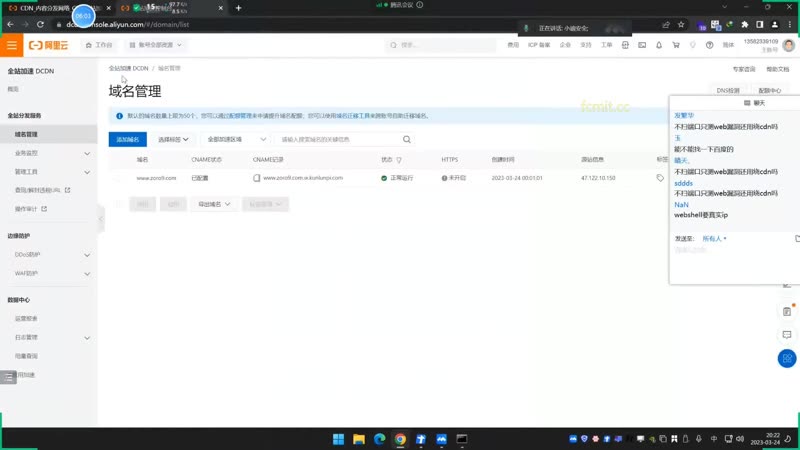
Task: Click the floating chat feedback icon
Action: (787, 335)
